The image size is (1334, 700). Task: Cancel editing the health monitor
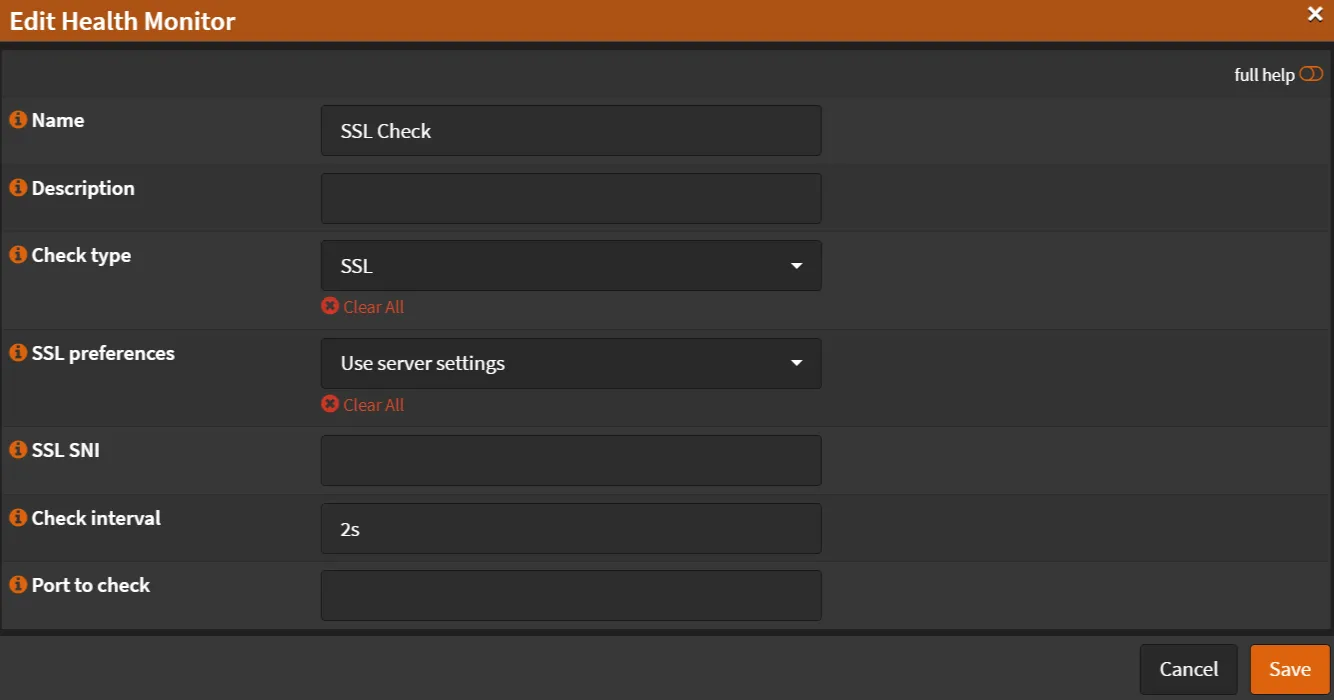pyautogui.click(x=1188, y=669)
